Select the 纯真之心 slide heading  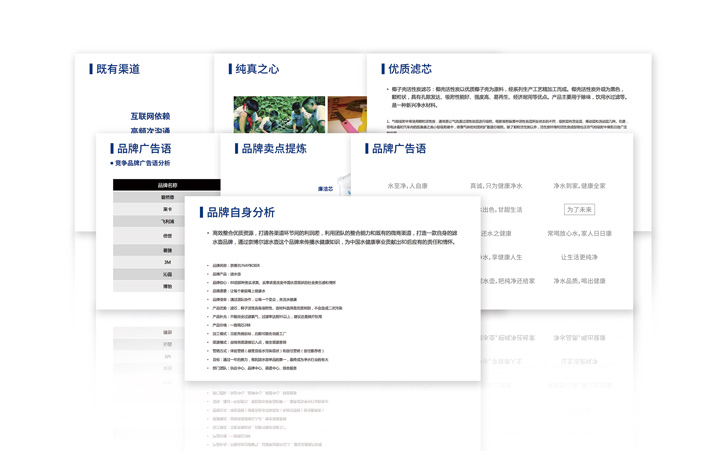257,69
